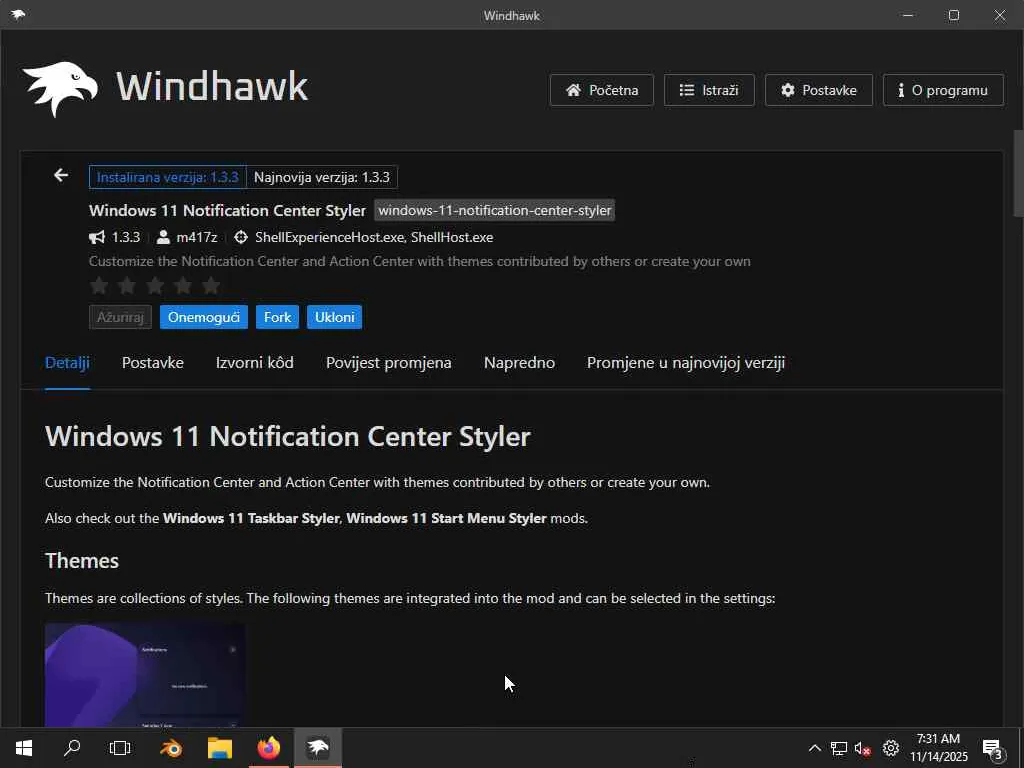This screenshot has width=1024, height=768.
Task: Open the Napredno tab
Action: 519,362
